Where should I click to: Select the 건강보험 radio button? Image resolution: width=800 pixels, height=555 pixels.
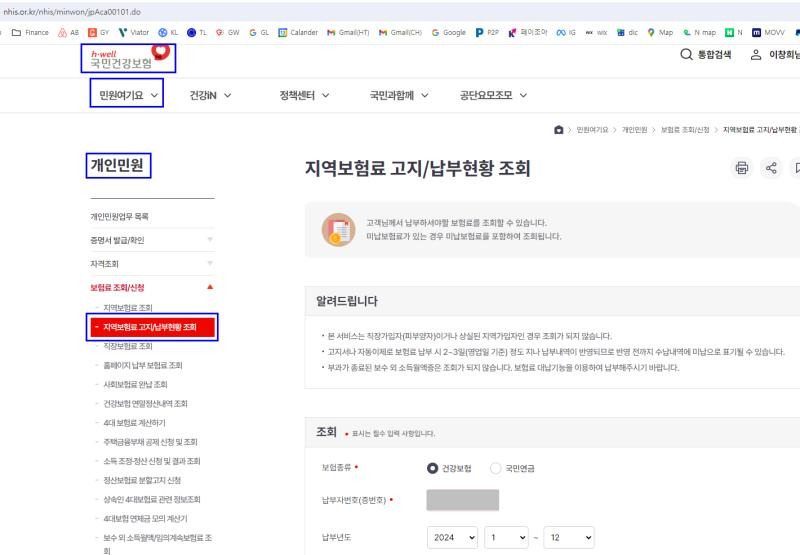click(x=432, y=468)
